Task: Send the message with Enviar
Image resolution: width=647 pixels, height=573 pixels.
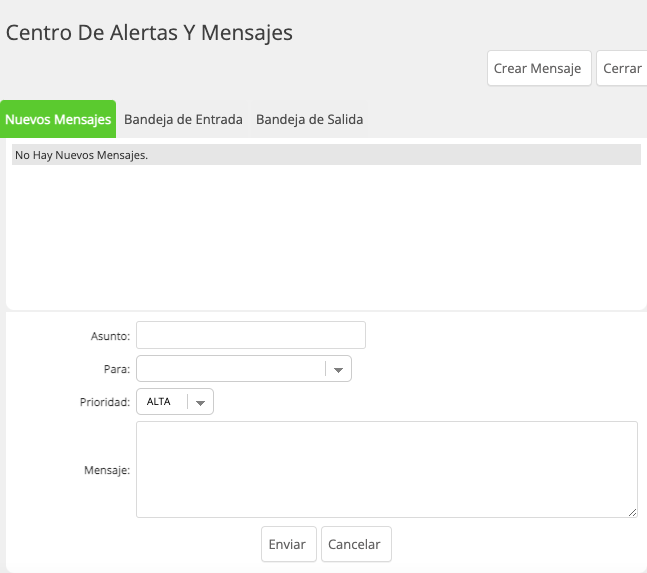Action: pyautogui.click(x=289, y=544)
